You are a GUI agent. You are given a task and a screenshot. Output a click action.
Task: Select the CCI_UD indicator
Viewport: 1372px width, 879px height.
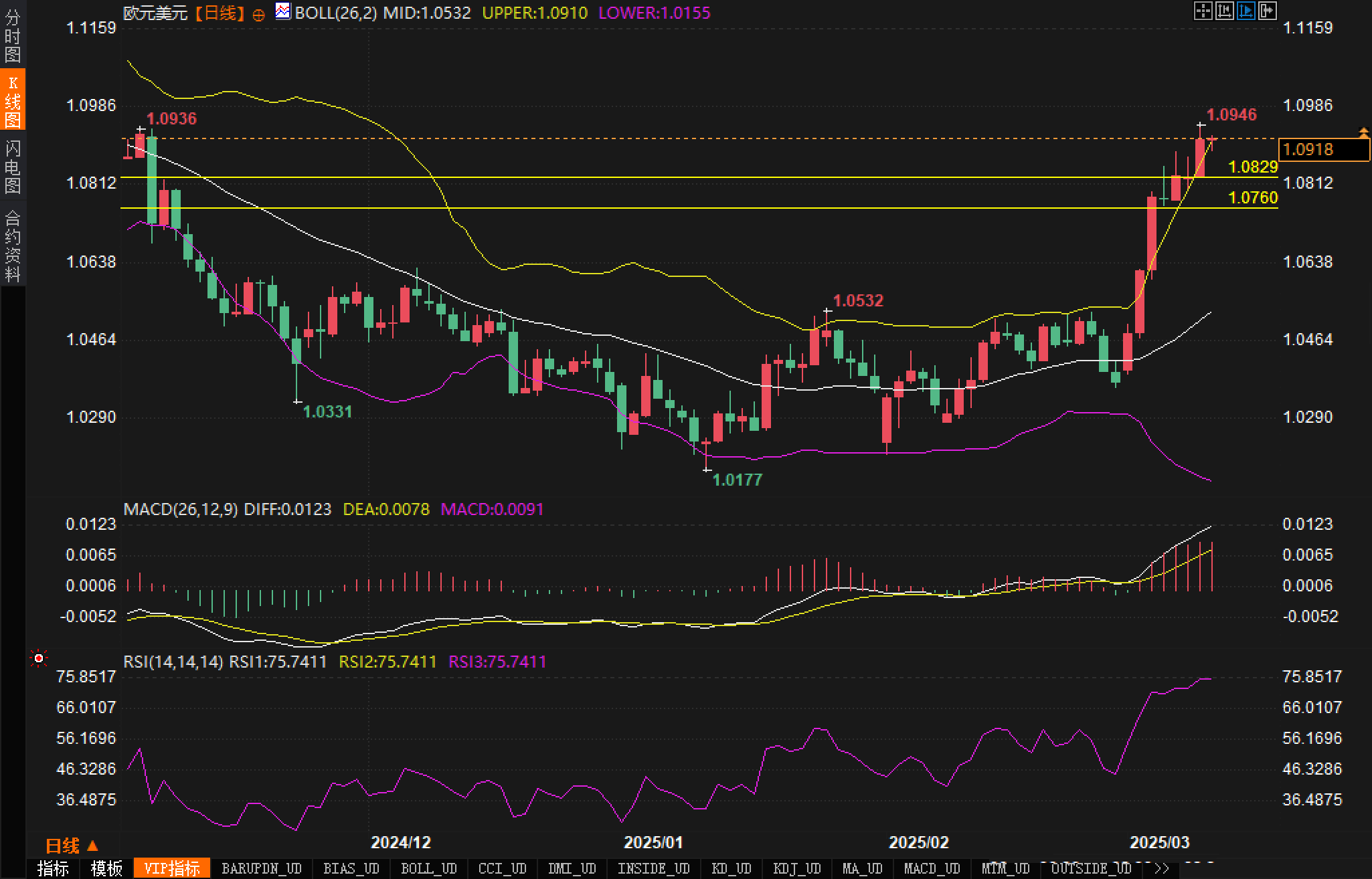[x=502, y=868]
